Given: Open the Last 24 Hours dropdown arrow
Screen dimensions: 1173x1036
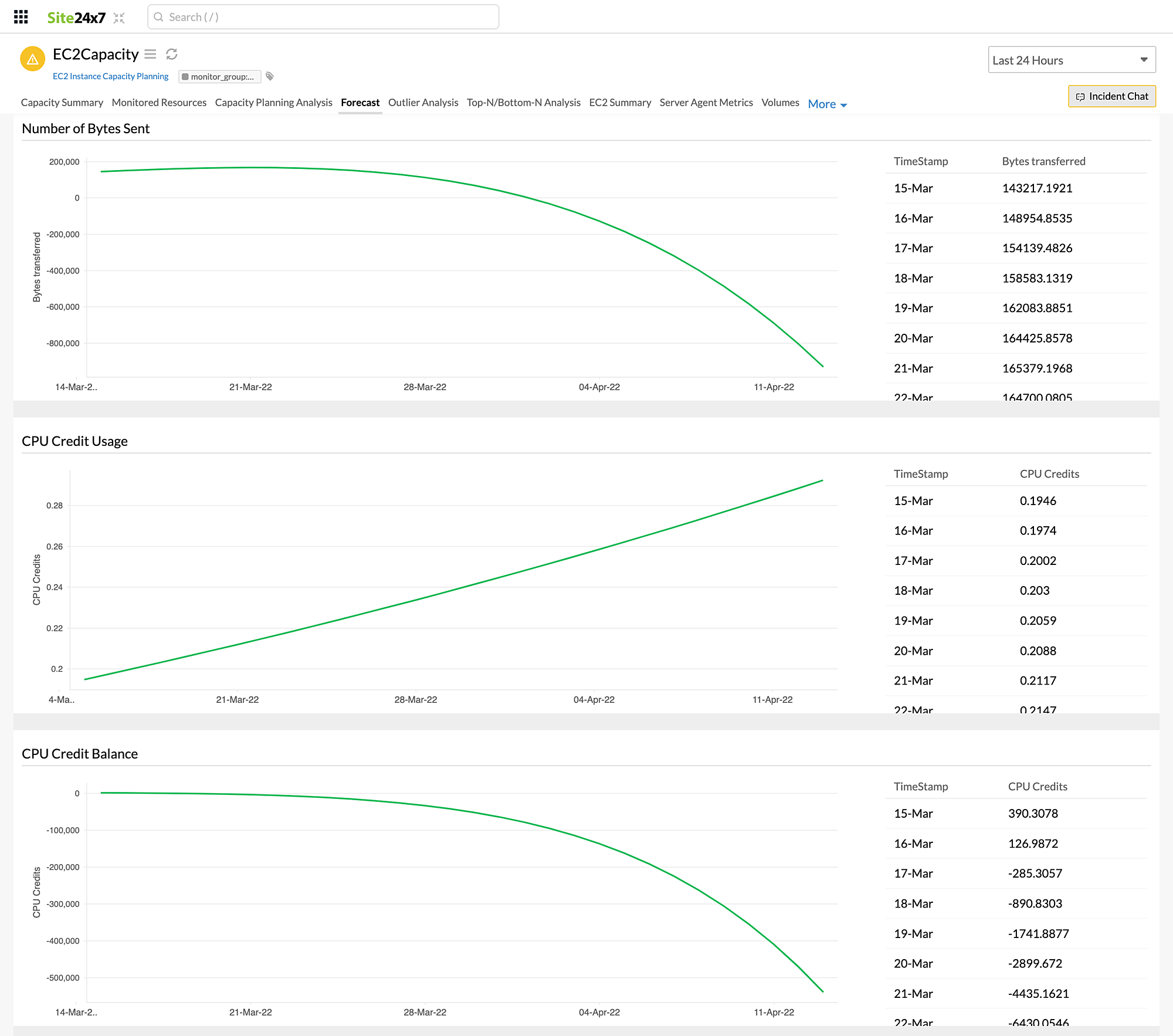Looking at the screenshot, I should (1144, 59).
